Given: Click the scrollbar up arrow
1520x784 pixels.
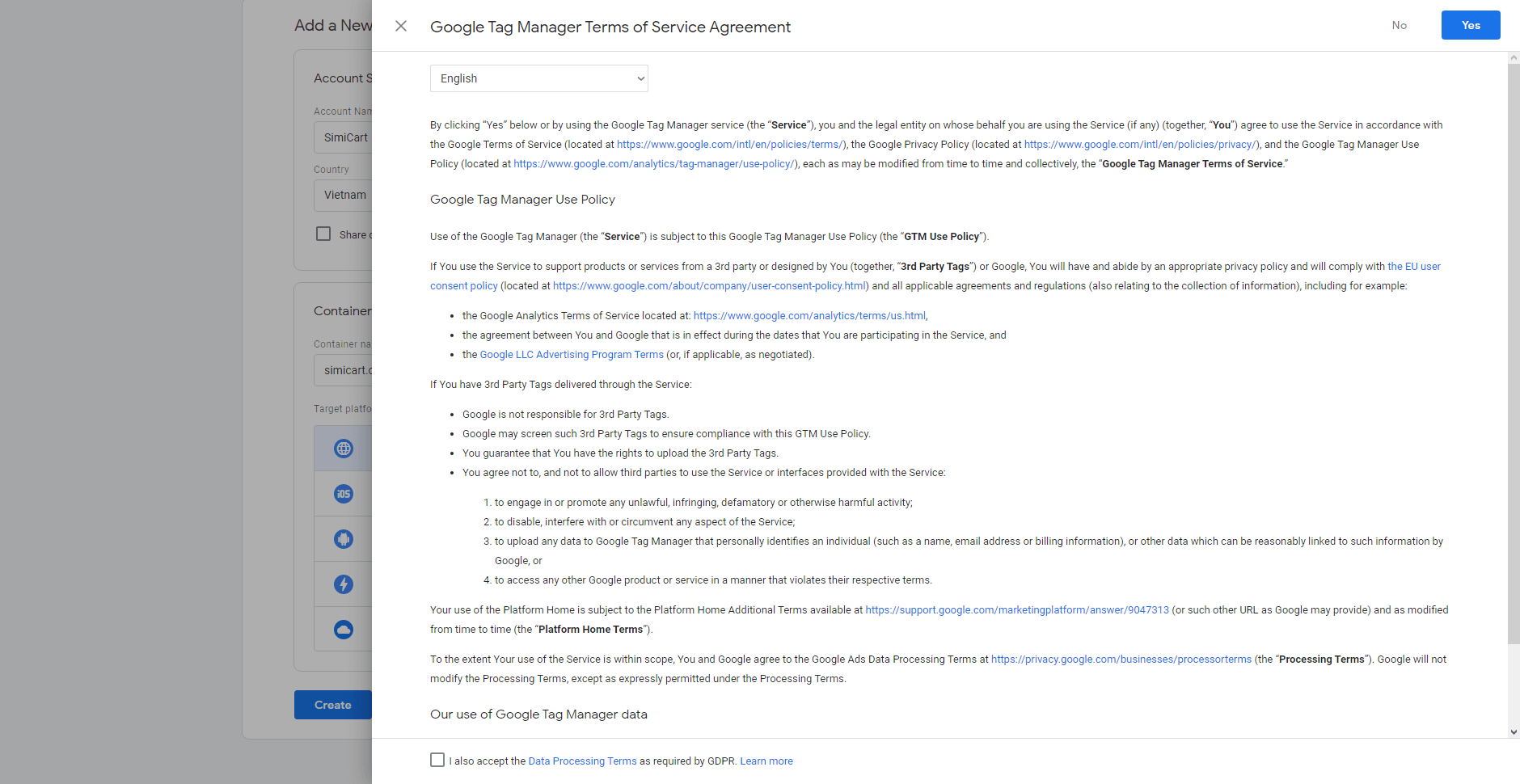Looking at the screenshot, I should 1514,58.
